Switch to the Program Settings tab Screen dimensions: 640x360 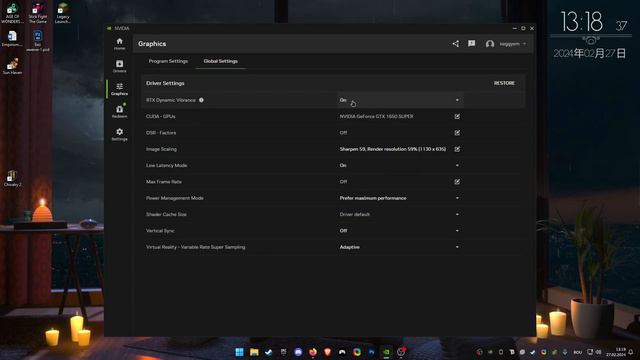tap(168, 61)
